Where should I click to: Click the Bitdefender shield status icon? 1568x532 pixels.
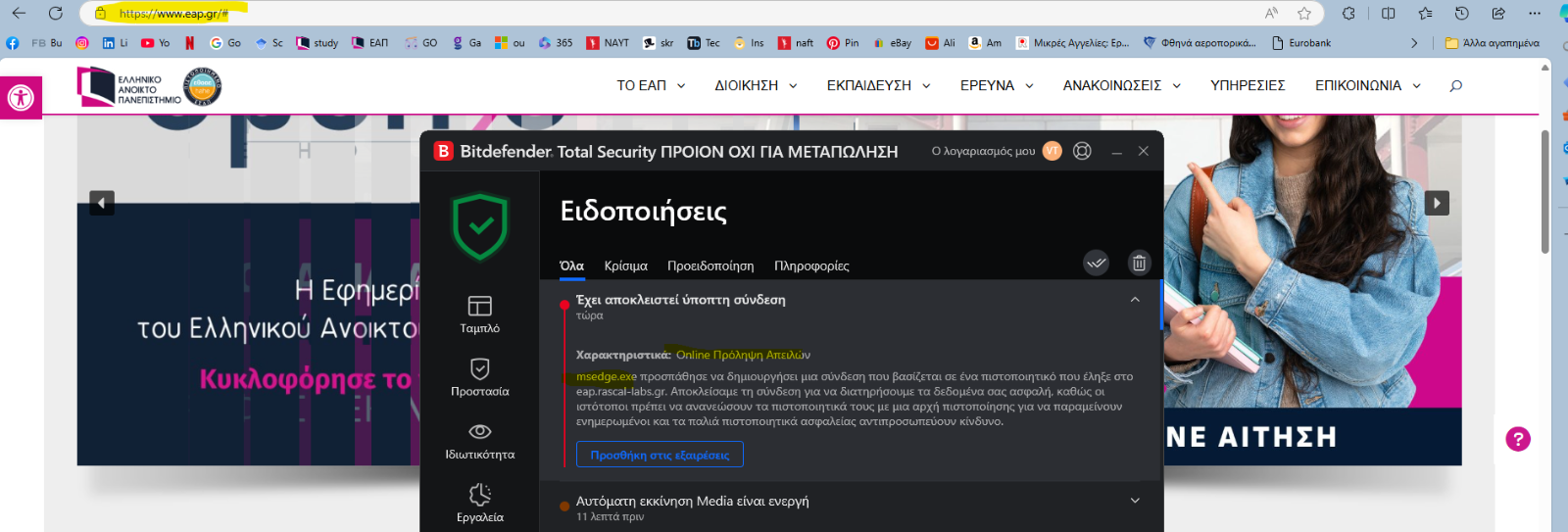pyautogui.click(x=480, y=227)
